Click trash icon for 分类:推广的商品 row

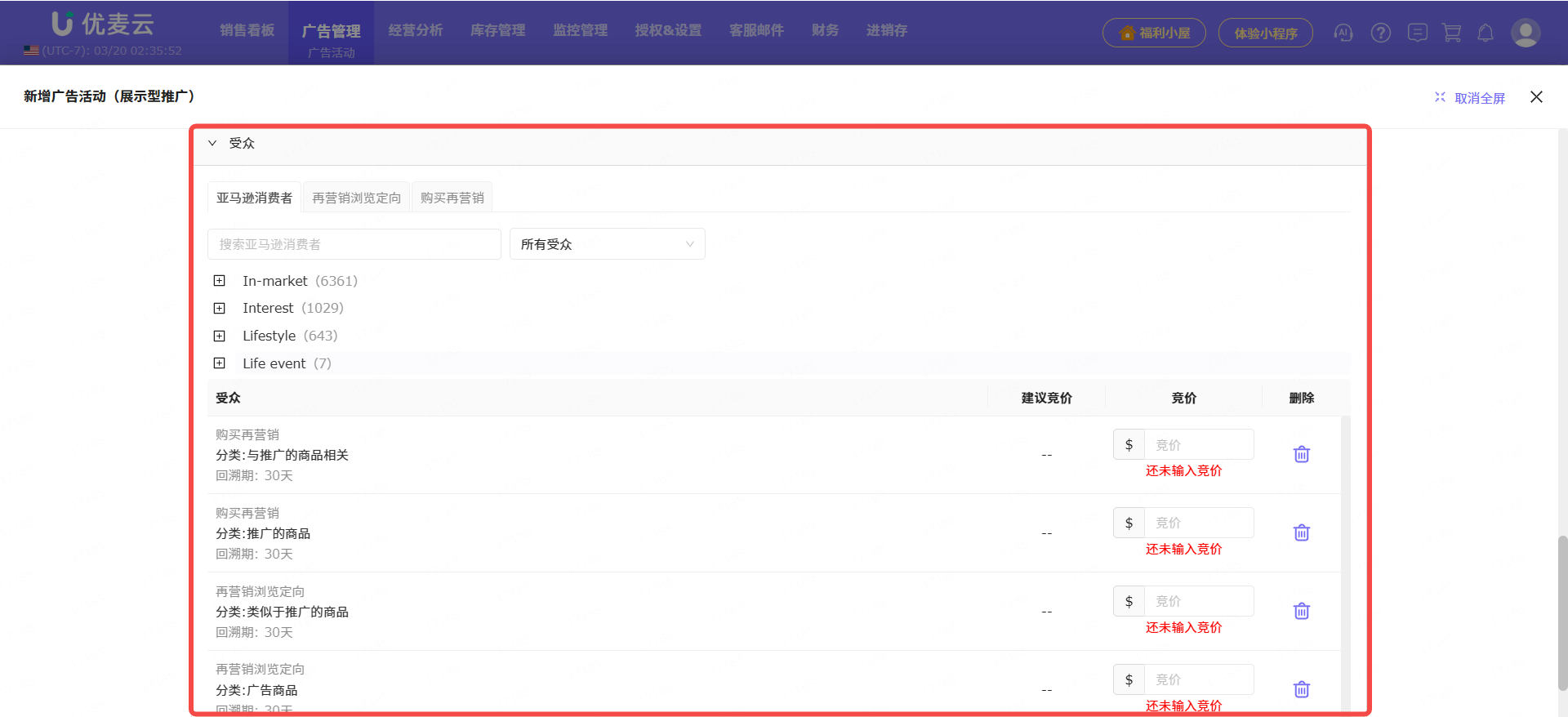coord(1301,532)
